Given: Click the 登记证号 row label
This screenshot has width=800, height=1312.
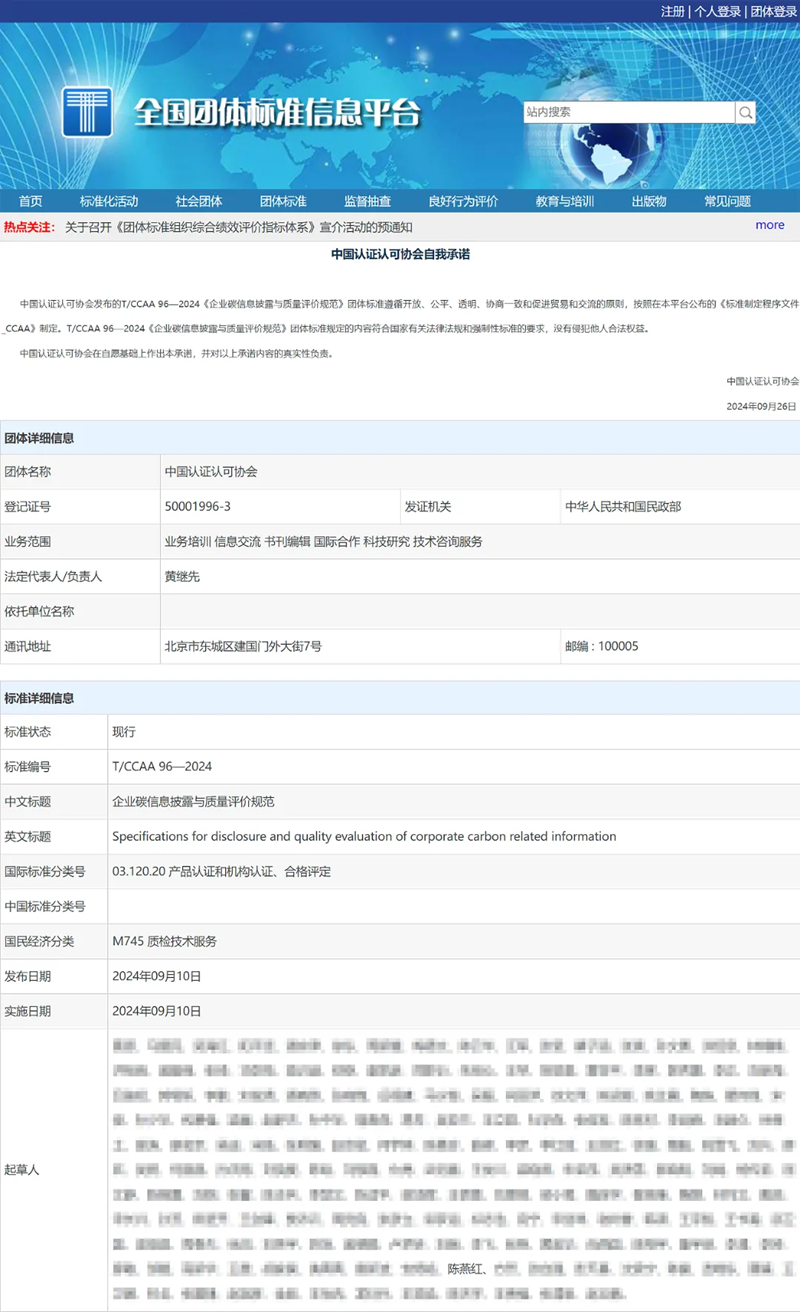Looking at the screenshot, I should (27, 507).
